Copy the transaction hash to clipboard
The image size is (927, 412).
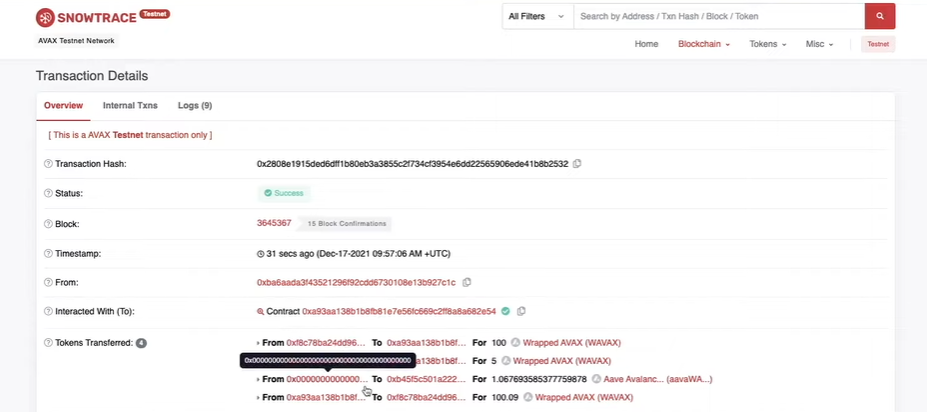click(577, 164)
